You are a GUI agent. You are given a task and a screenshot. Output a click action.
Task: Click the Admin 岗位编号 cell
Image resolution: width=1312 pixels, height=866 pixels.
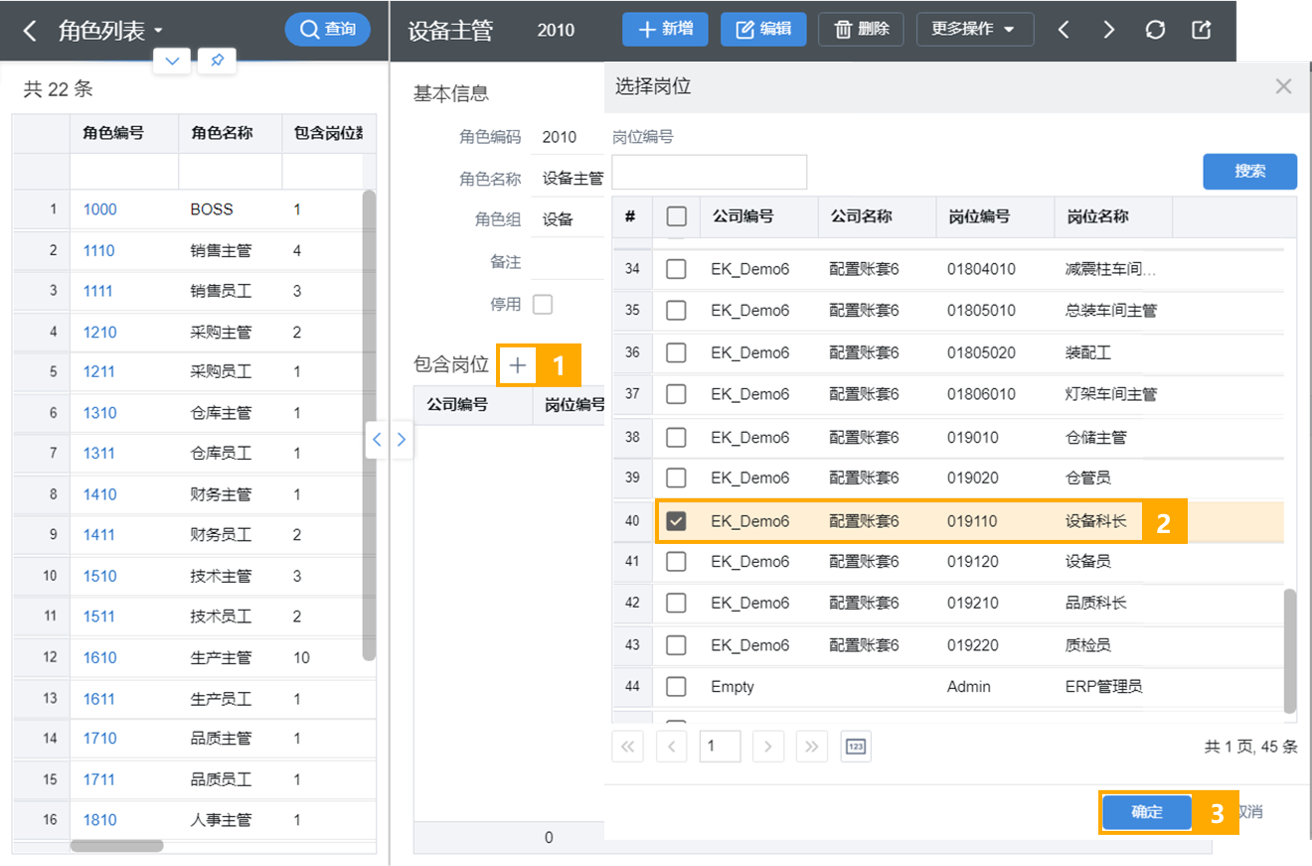click(x=995, y=687)
